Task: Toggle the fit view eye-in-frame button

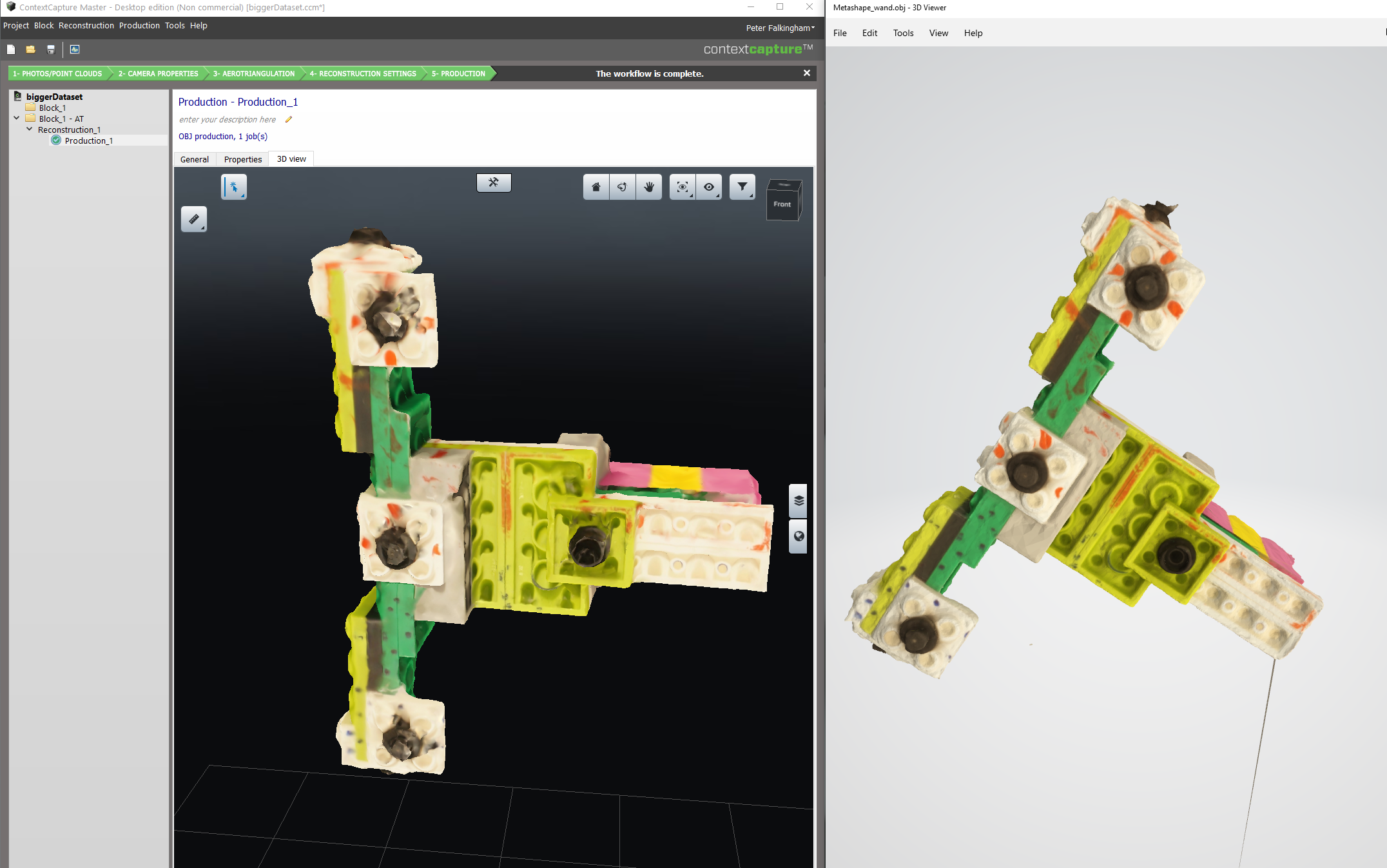Action: [x=682, y=188]
